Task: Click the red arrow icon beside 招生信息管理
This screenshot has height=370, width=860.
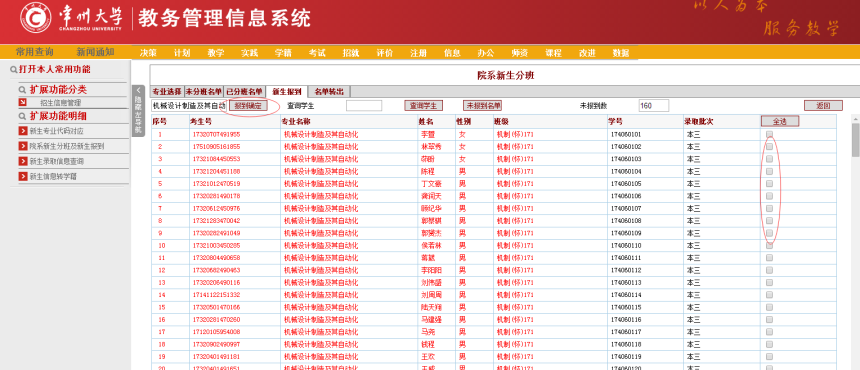Action: 22,103
